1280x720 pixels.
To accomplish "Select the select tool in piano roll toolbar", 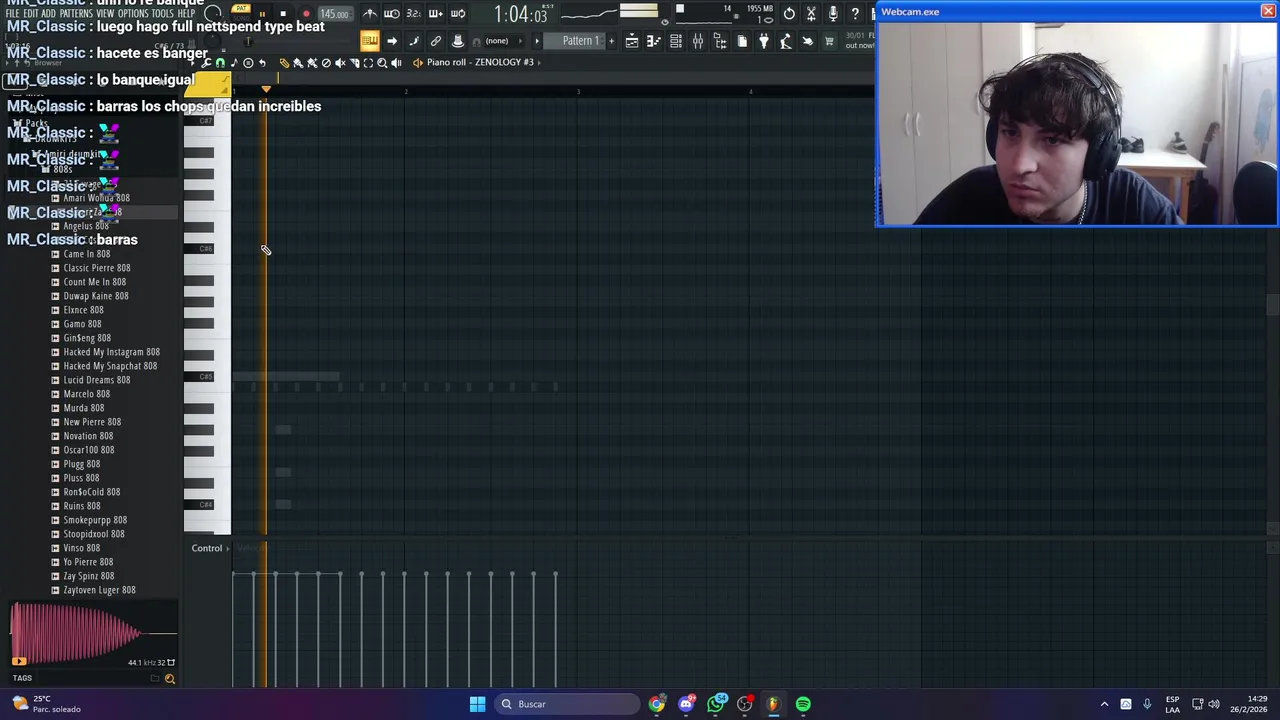I will pos(368,62).
